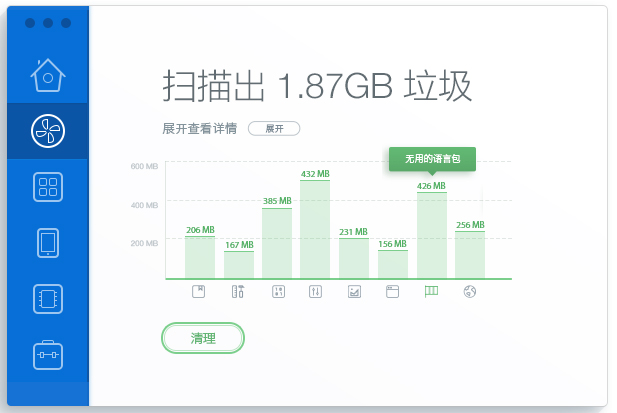Image resolution: width=617 pixels, height=413 pixels.
Task: Click the 426 MB language pack bar
Action: [x=431, y=235]
